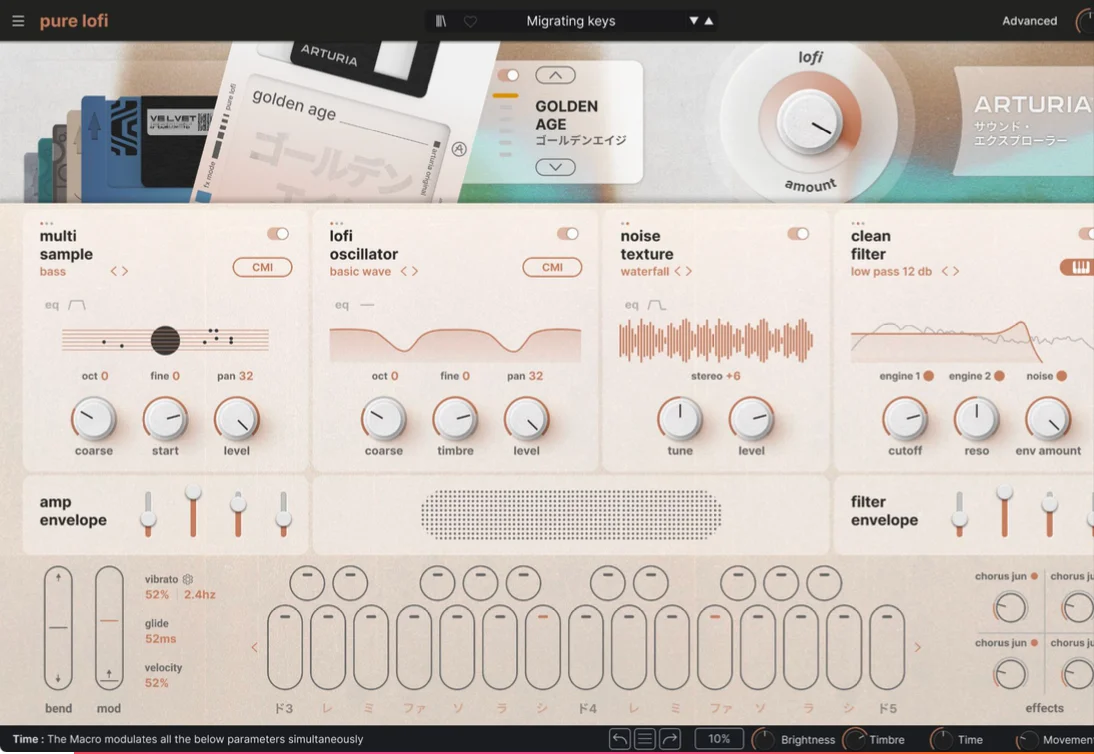Disable the lofi oscillator engine switch
This screenshot has width=1094, height=754.
(x=568, y=234)
